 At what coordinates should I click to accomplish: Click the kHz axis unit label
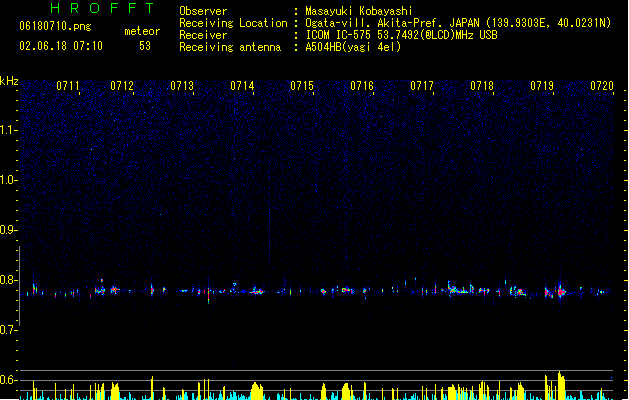(x=9, y=81)
